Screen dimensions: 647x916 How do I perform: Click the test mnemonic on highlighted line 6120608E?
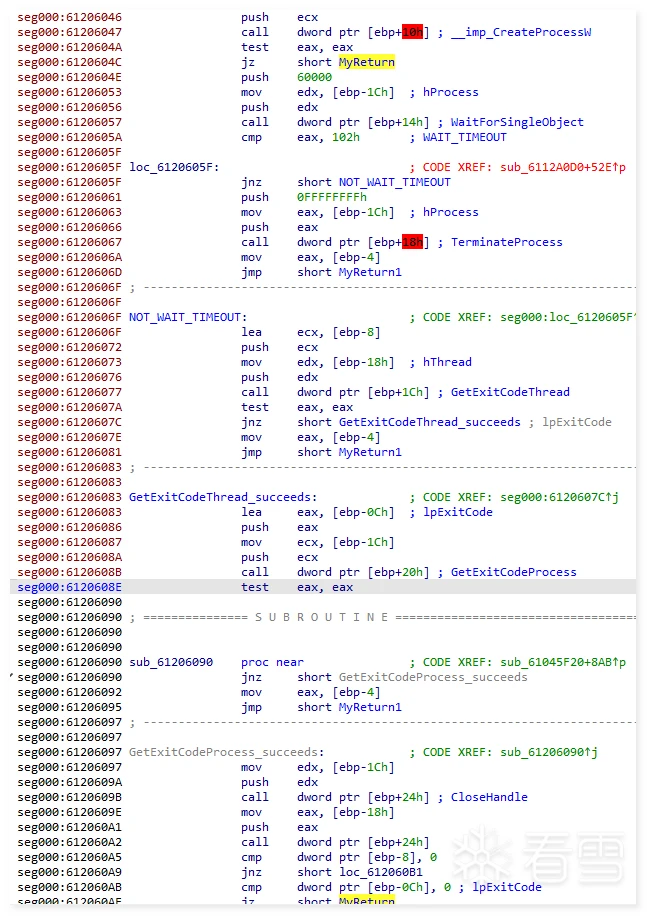[x=255, y=587]
